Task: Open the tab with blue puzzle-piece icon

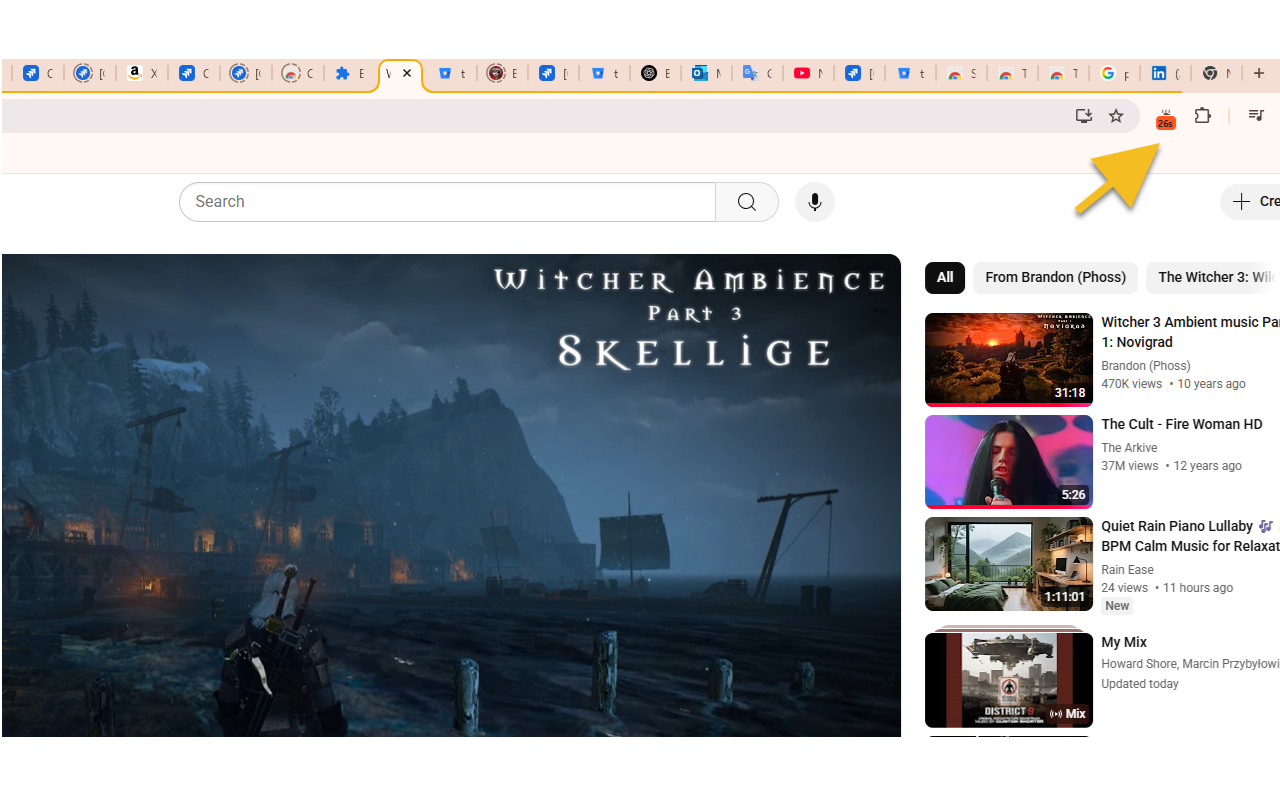Action: tap(349, 73)
